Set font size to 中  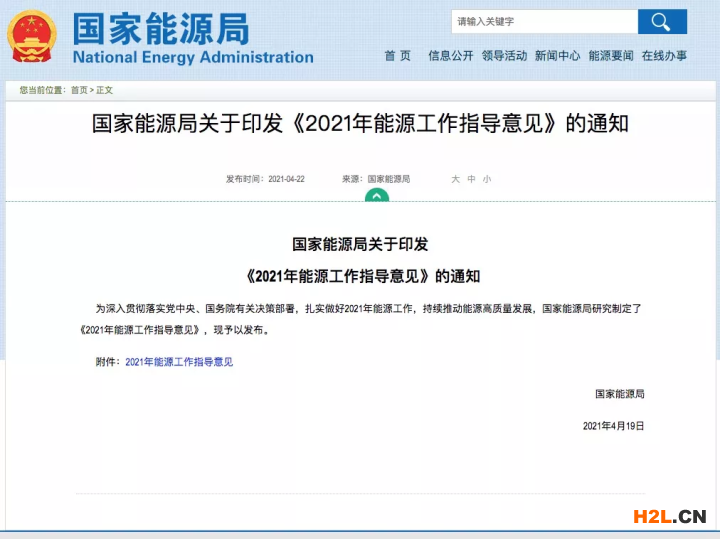[x=471, y=179]
